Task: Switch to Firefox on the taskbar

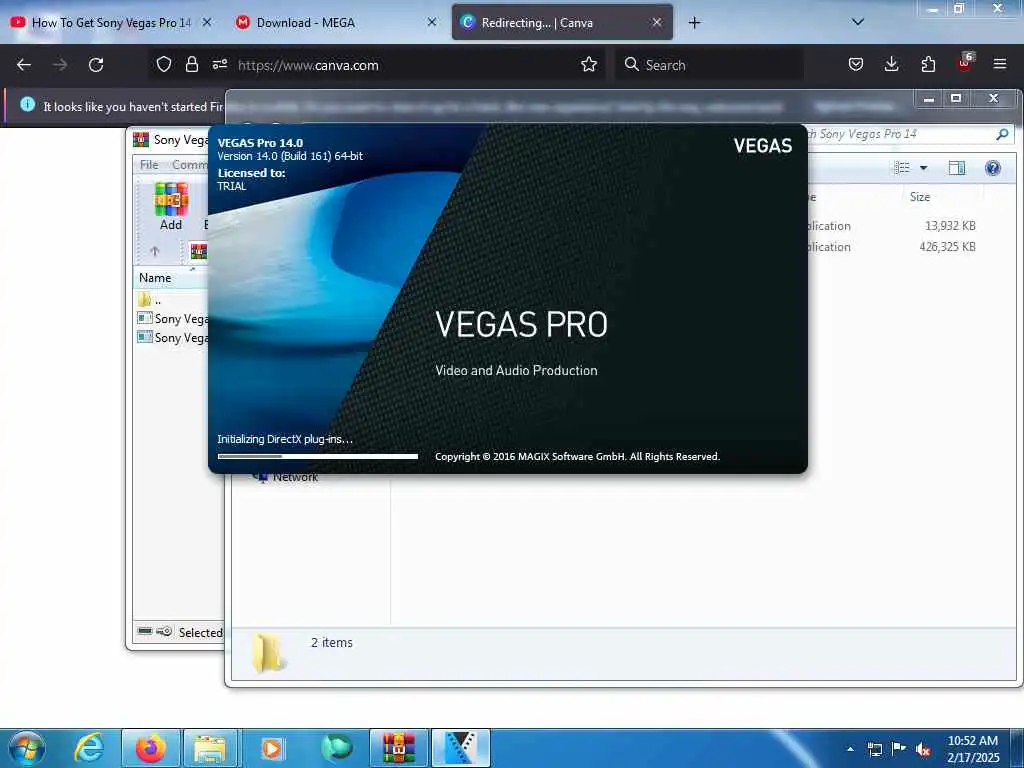Action: 151,748
